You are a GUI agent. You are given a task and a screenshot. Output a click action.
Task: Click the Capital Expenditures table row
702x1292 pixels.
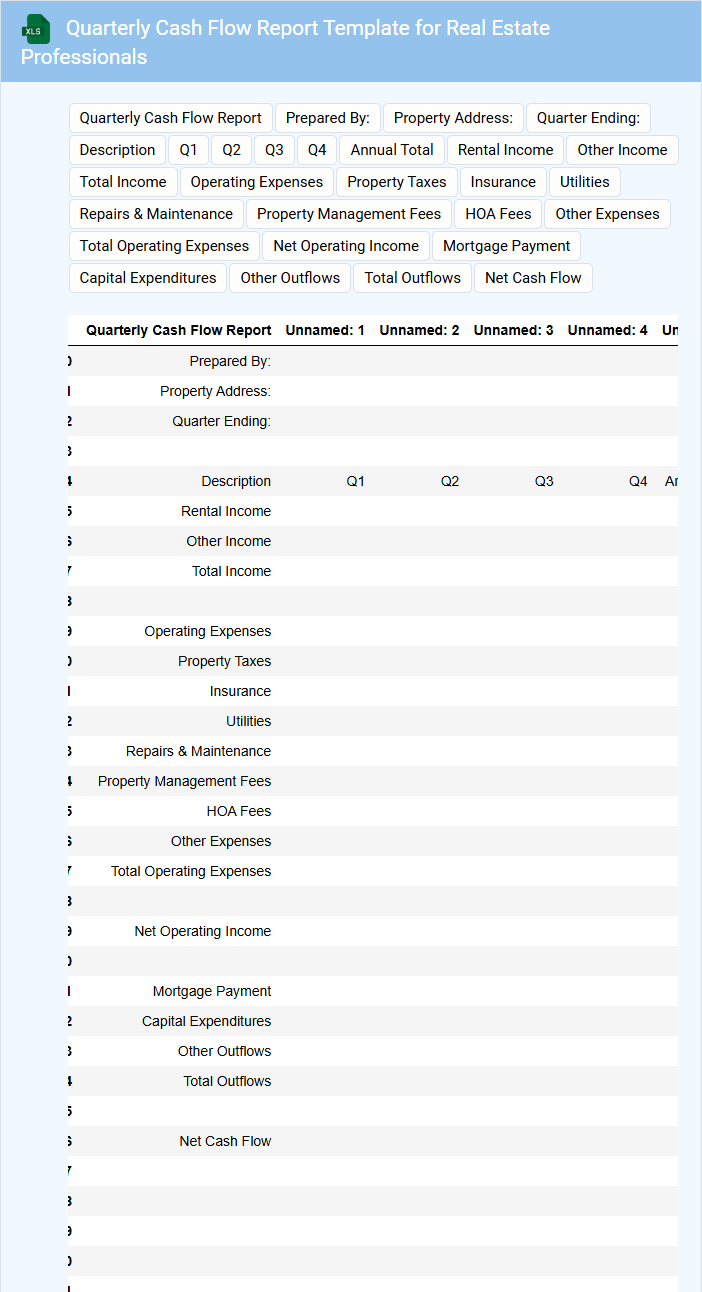[x=373, y=1021]
